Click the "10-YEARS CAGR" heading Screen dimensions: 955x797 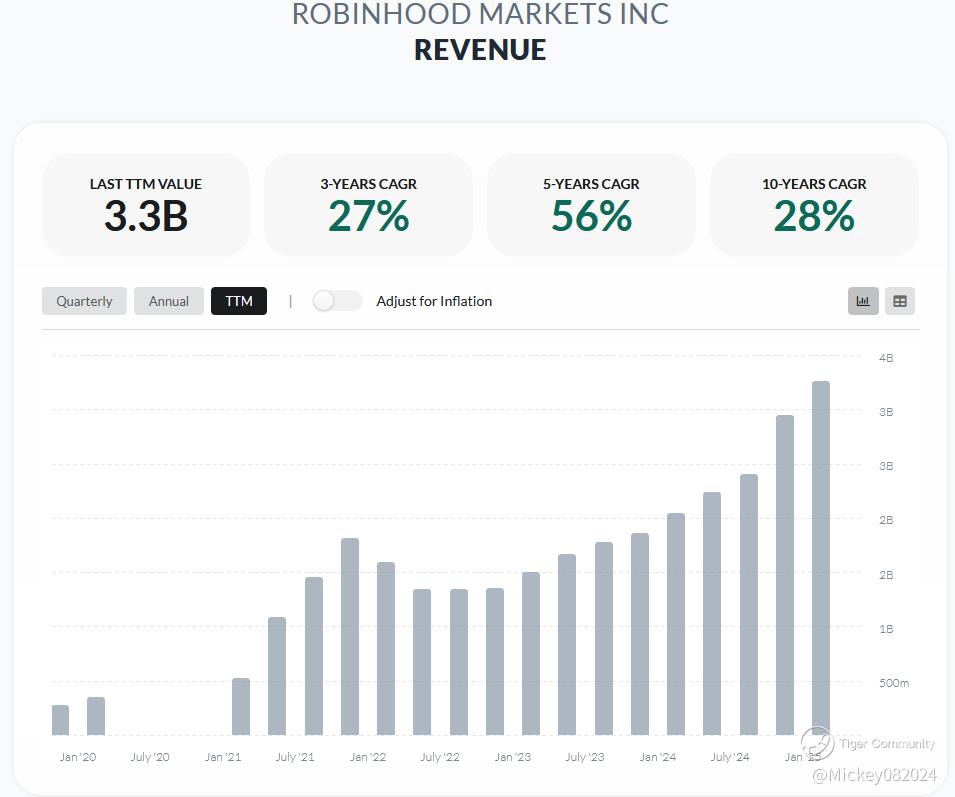point(814,184)
